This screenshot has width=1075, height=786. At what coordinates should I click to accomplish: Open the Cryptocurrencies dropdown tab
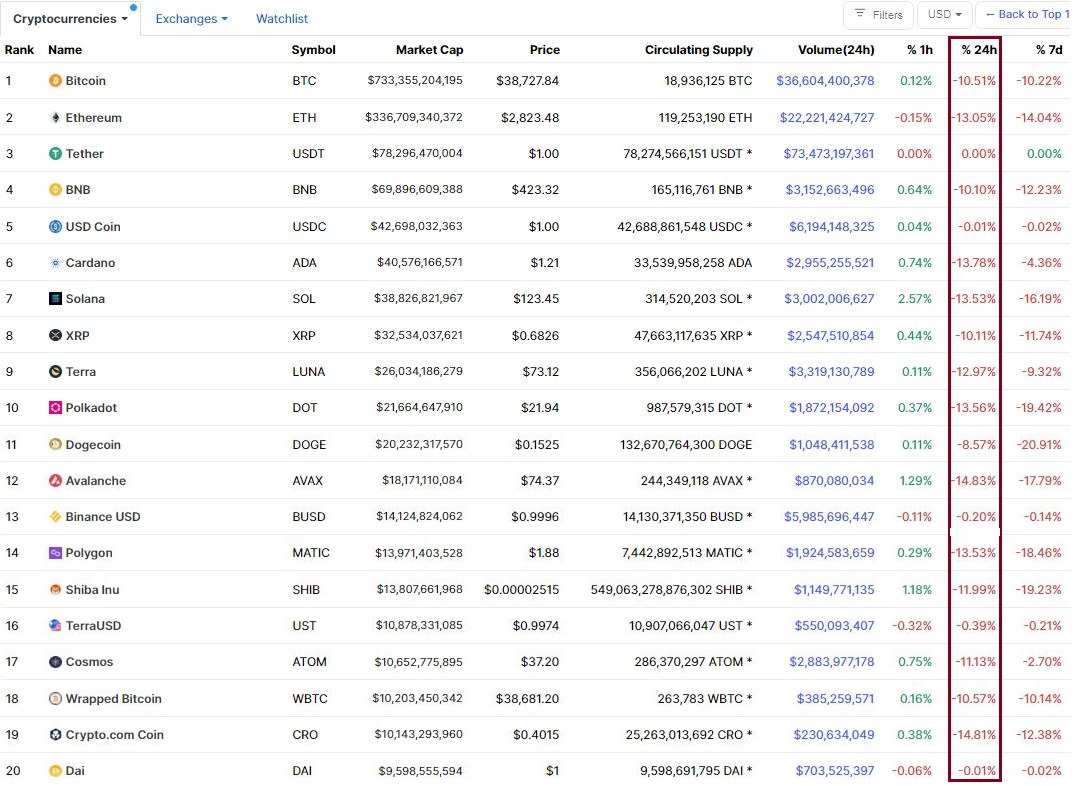(70, 19)
